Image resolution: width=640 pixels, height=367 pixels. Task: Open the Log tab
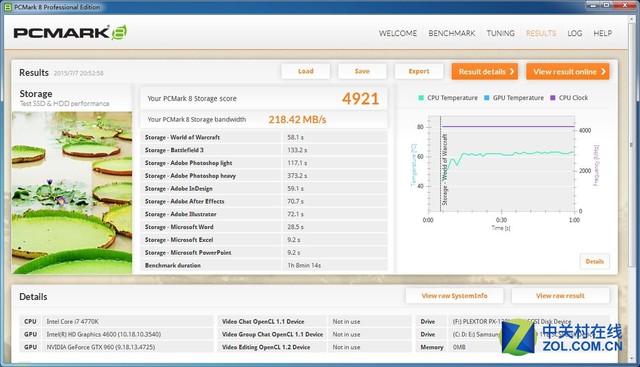pyautogui.click(x=575, y=33)
